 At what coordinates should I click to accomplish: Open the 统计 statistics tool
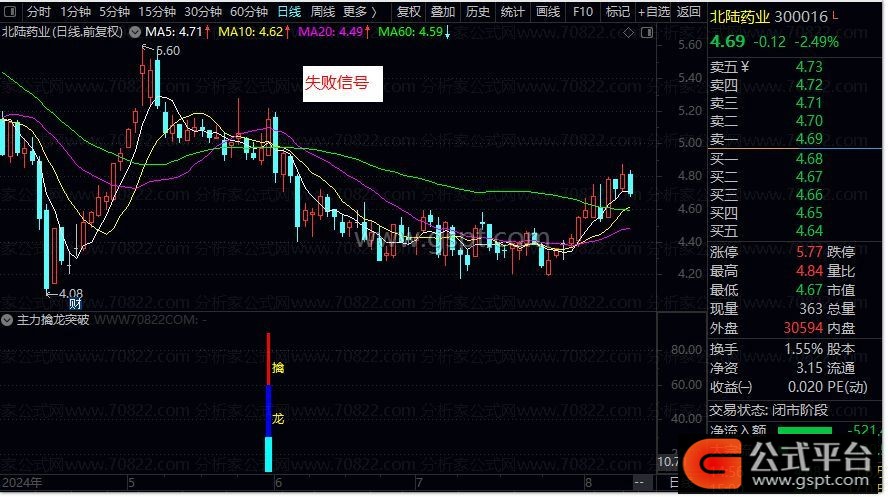(x=513, y=11)
